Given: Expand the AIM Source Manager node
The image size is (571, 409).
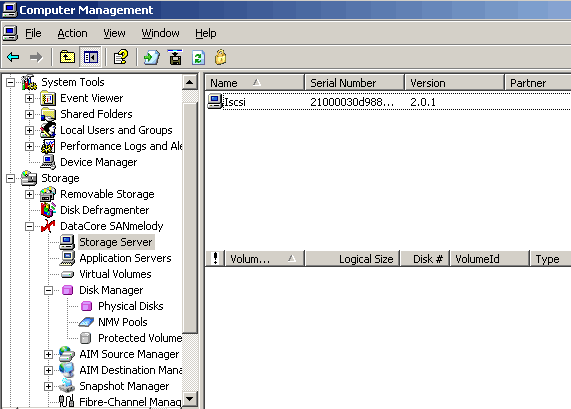Looking at the screenshot, I should [x=48, y=354].
